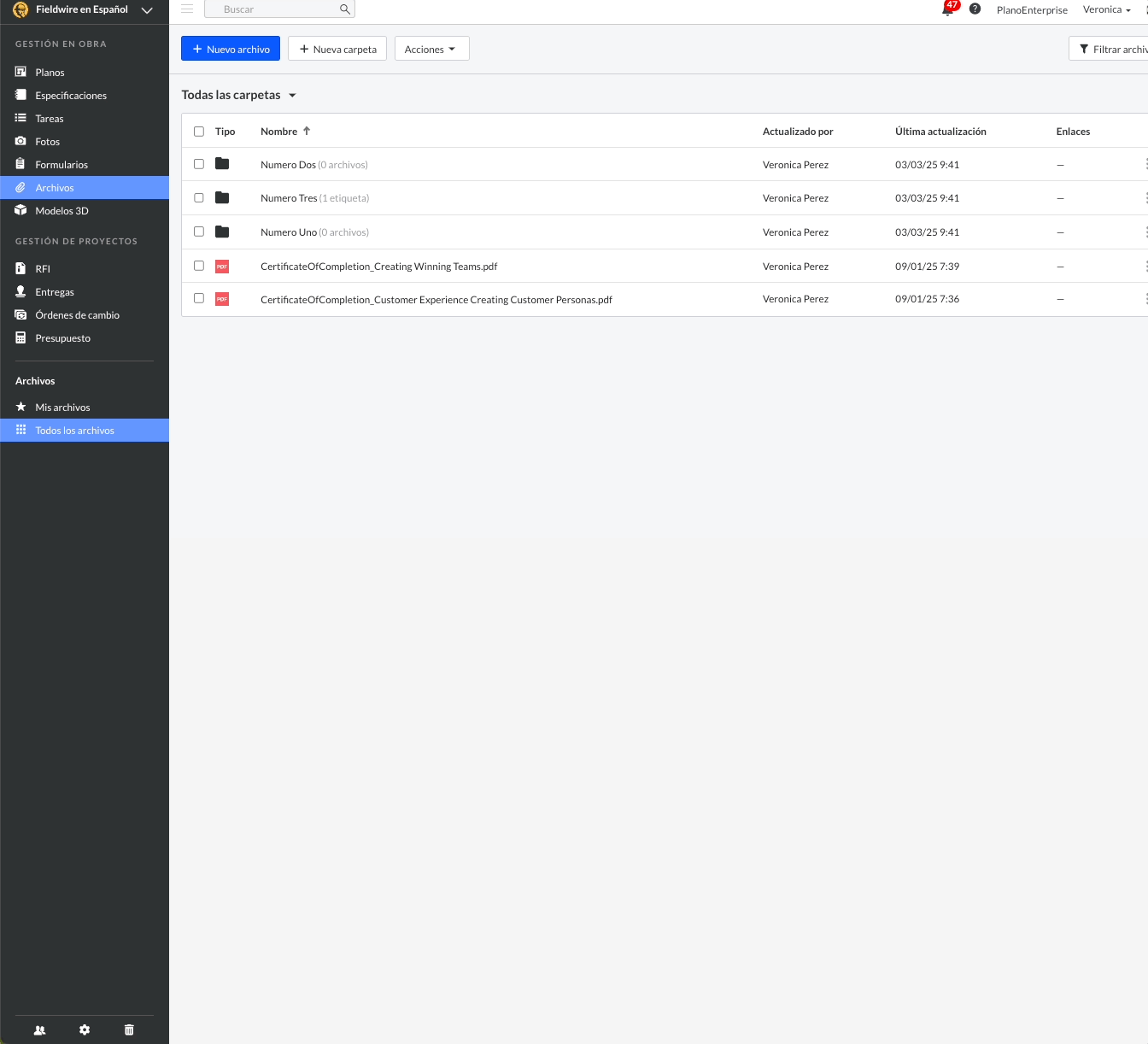Click the Última actualización column header
Viewport: 1148px width, 1044px height.
coord(940,132)
